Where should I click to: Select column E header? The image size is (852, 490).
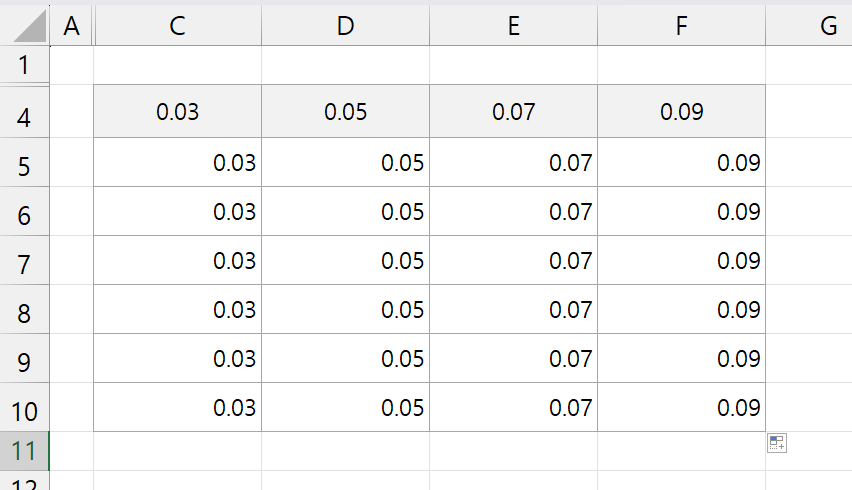click(x=513, y=26)
